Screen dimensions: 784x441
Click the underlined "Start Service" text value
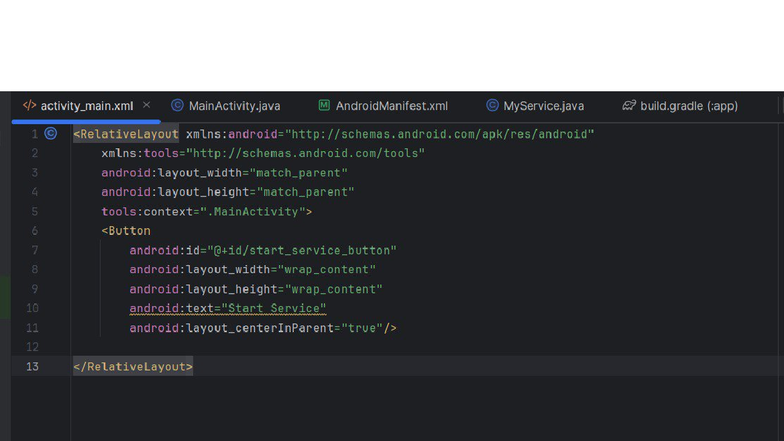point(274,308)
